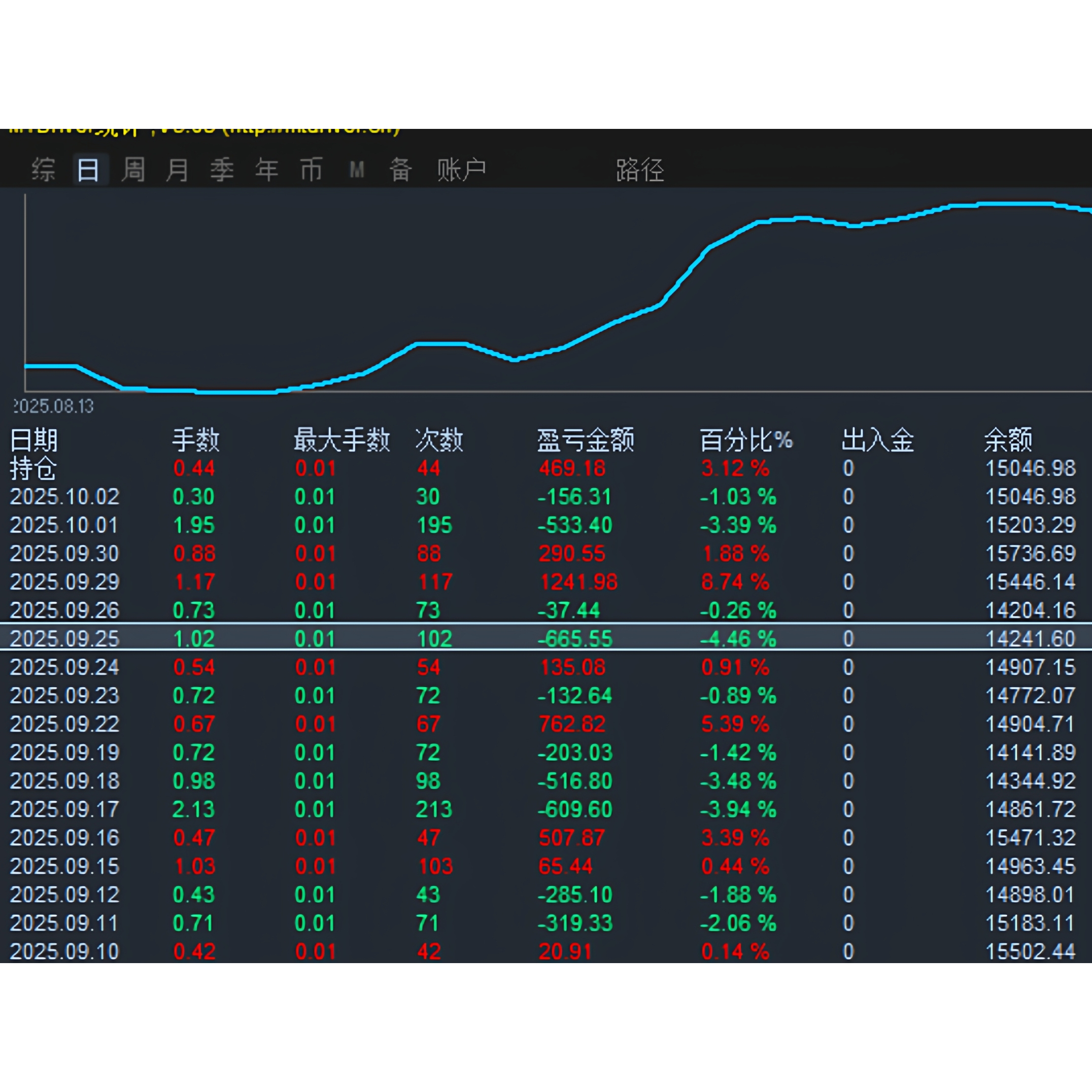Click the 2025.09.17 row with 213 trades
This screenshot has width=1092, height=1092.
point(64,809)
